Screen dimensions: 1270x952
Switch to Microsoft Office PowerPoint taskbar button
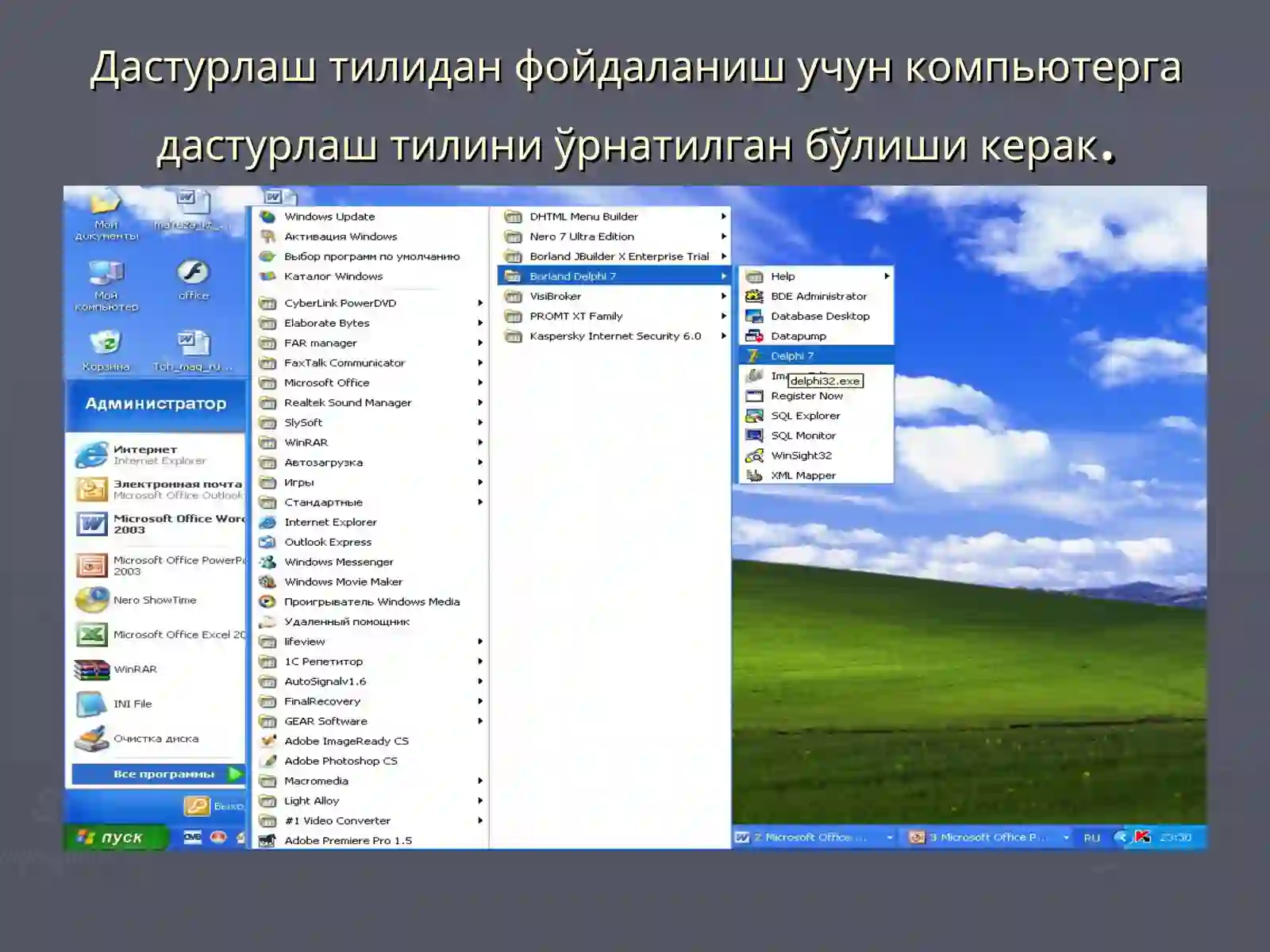click(989, 837)
